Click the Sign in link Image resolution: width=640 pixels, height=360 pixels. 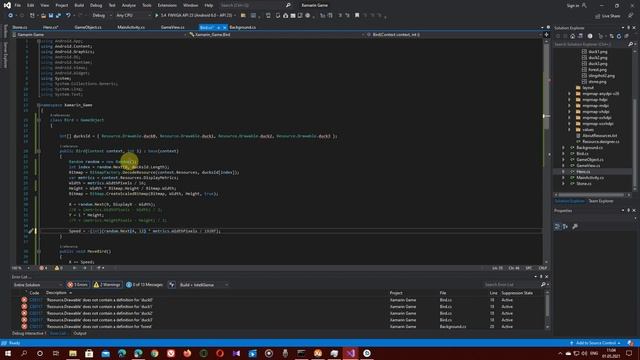click(573, 5)
